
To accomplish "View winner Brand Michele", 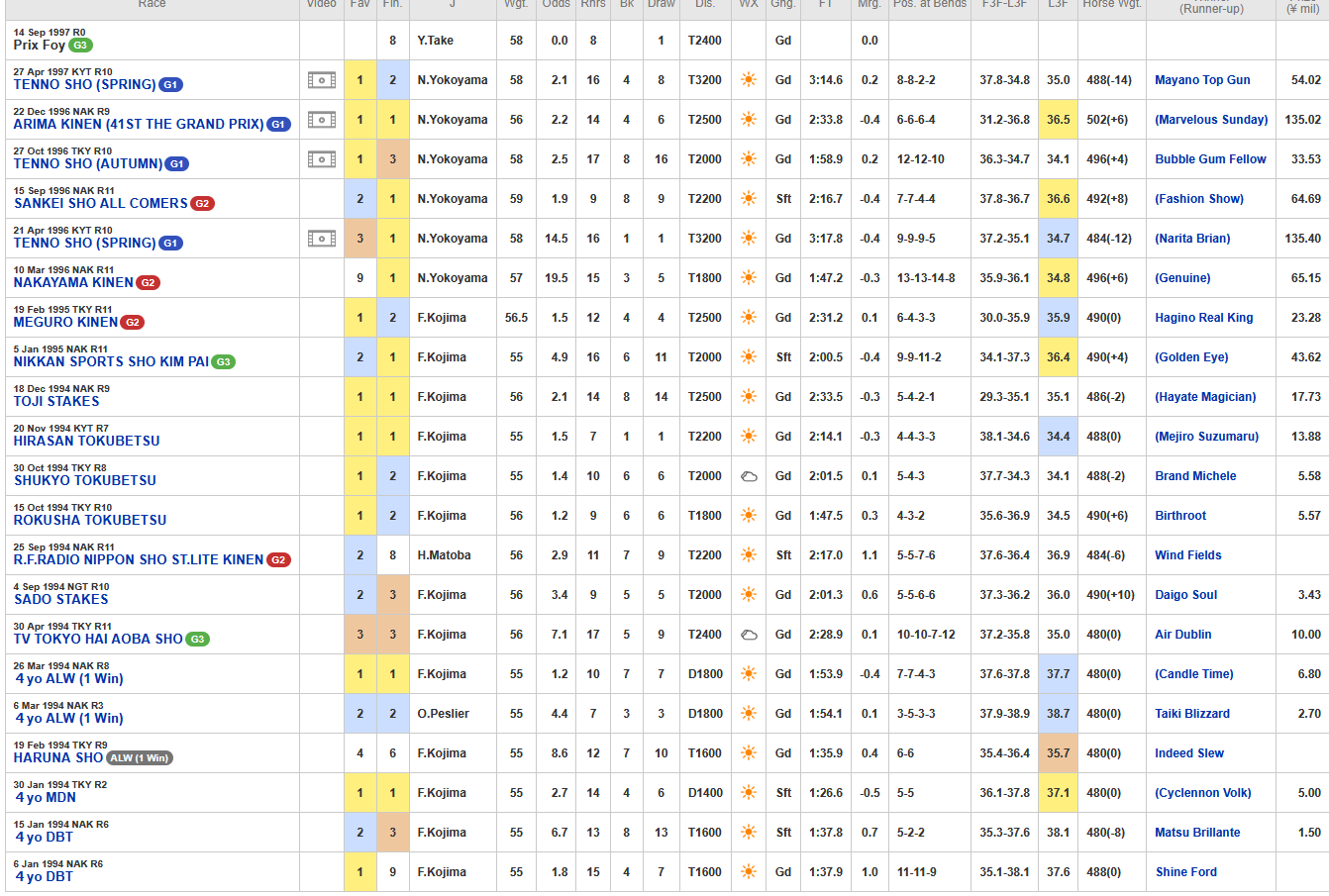I will [1195, 476].
